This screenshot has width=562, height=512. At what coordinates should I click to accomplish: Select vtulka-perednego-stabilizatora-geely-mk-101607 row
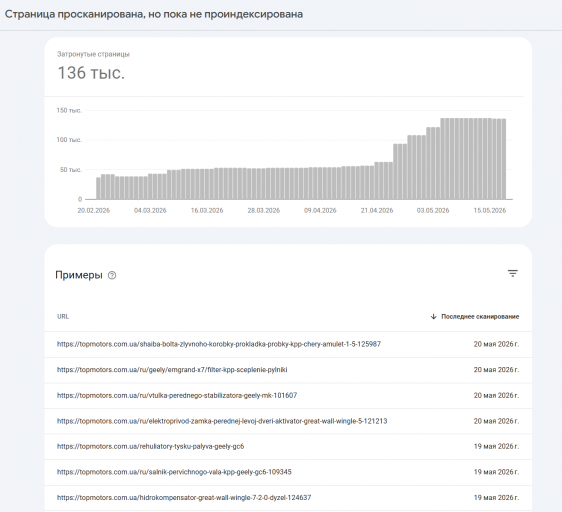coord(288,395)
